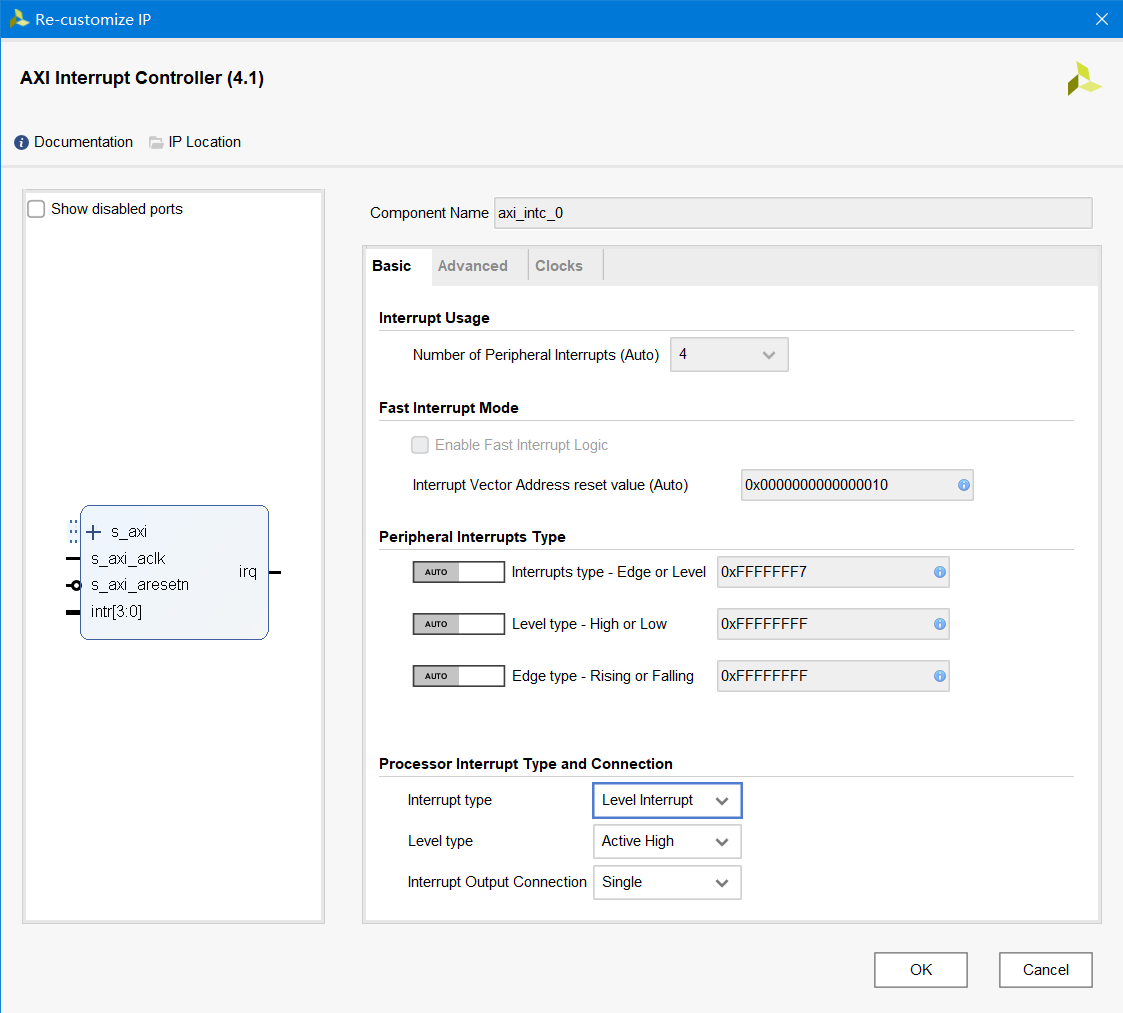1123x1013 pixels.
Task: Click Edge type Rising or Falling value field
Action: 833,676
